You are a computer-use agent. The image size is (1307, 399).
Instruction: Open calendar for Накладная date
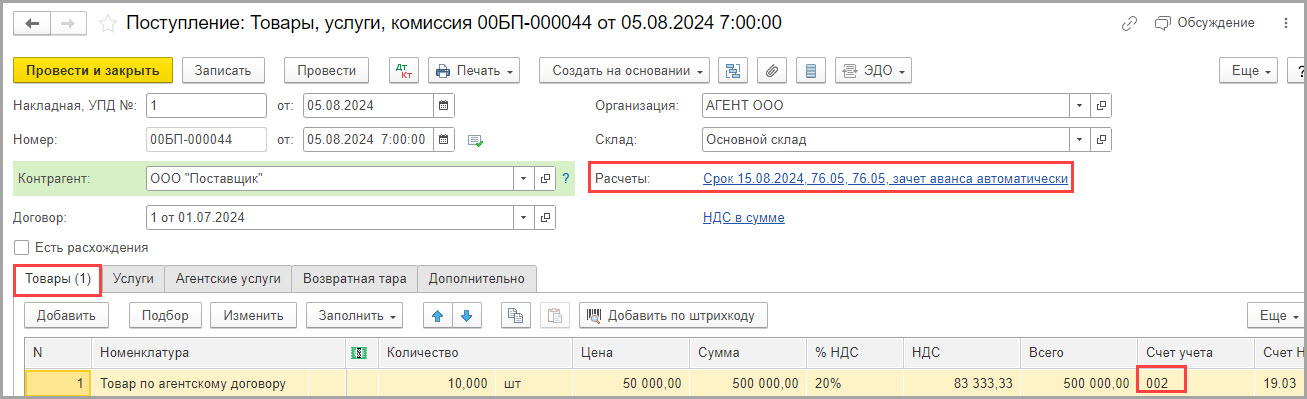(444, 105)
